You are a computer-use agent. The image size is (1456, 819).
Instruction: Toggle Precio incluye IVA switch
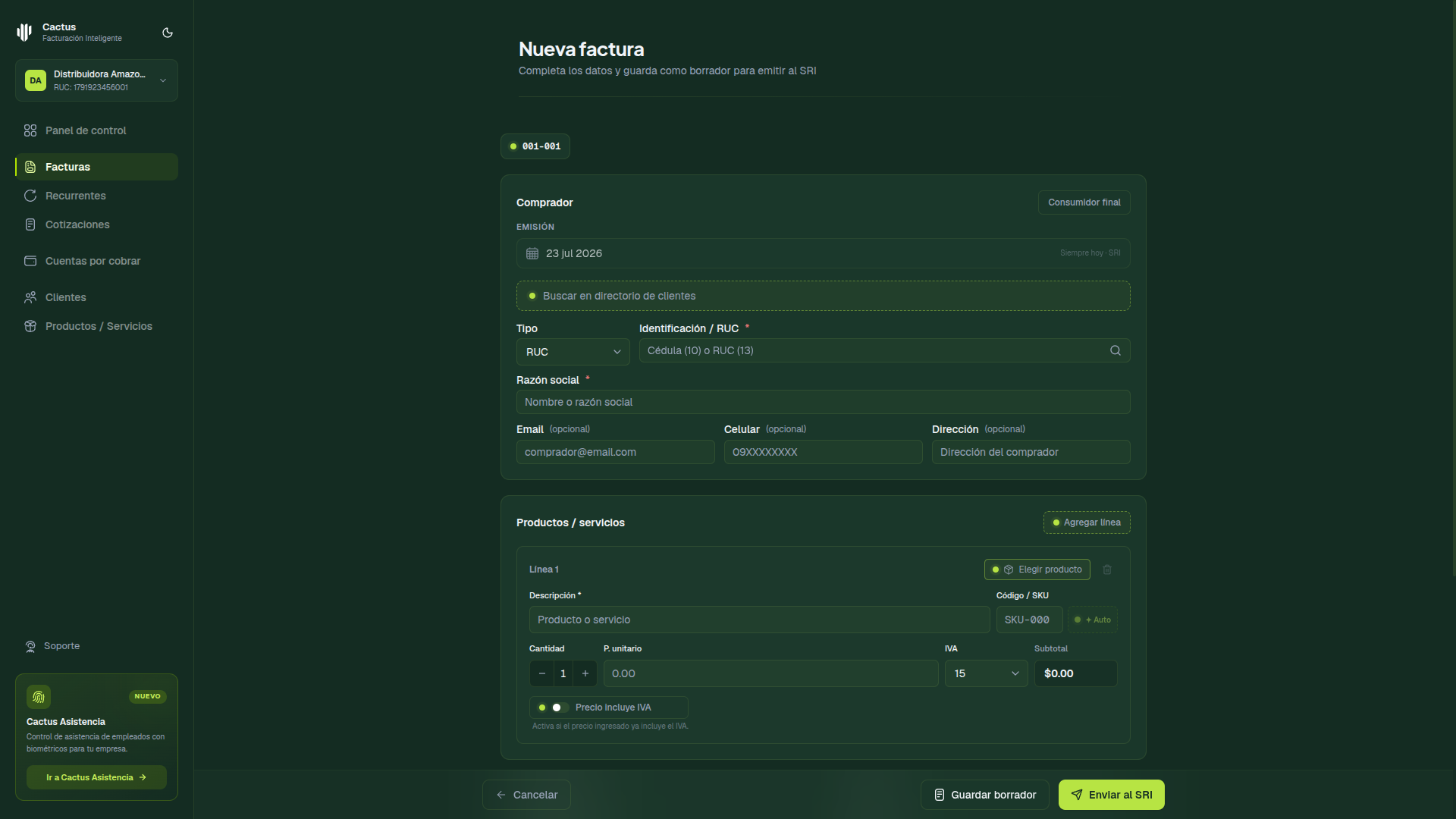(560, 708)
